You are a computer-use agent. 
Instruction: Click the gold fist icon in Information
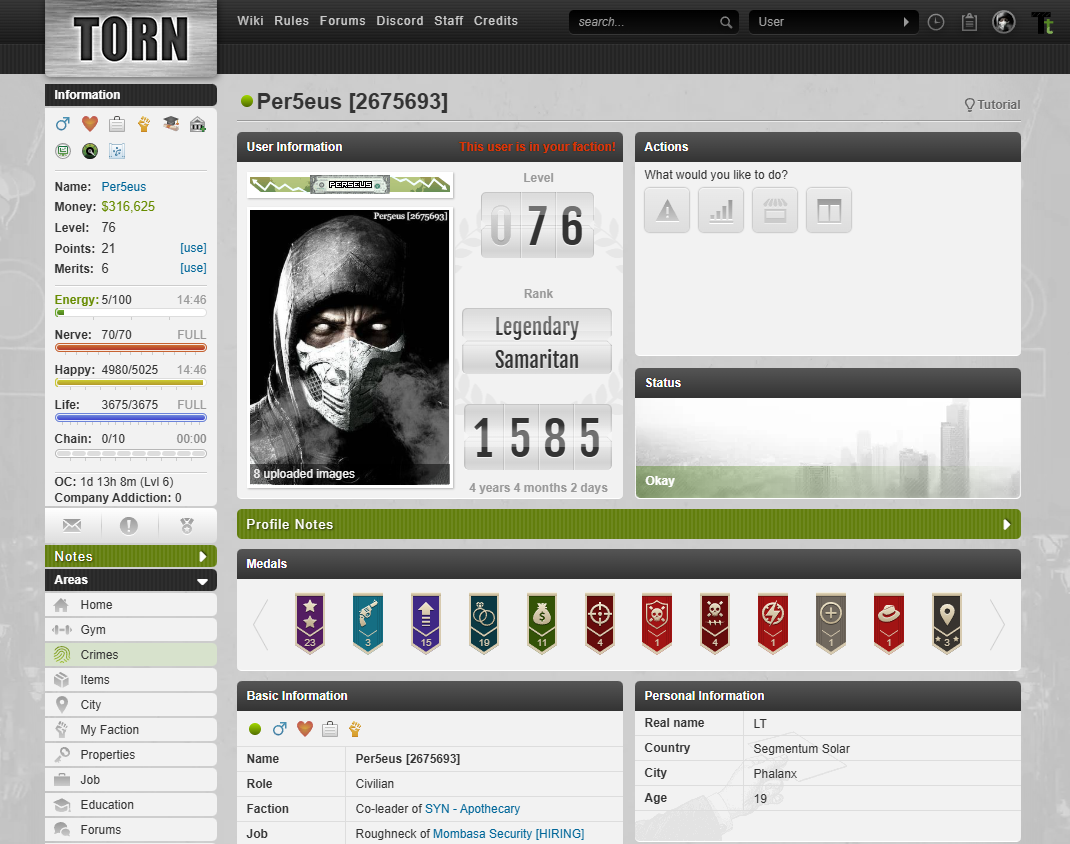pyautogui.click(x=143, y=124)
